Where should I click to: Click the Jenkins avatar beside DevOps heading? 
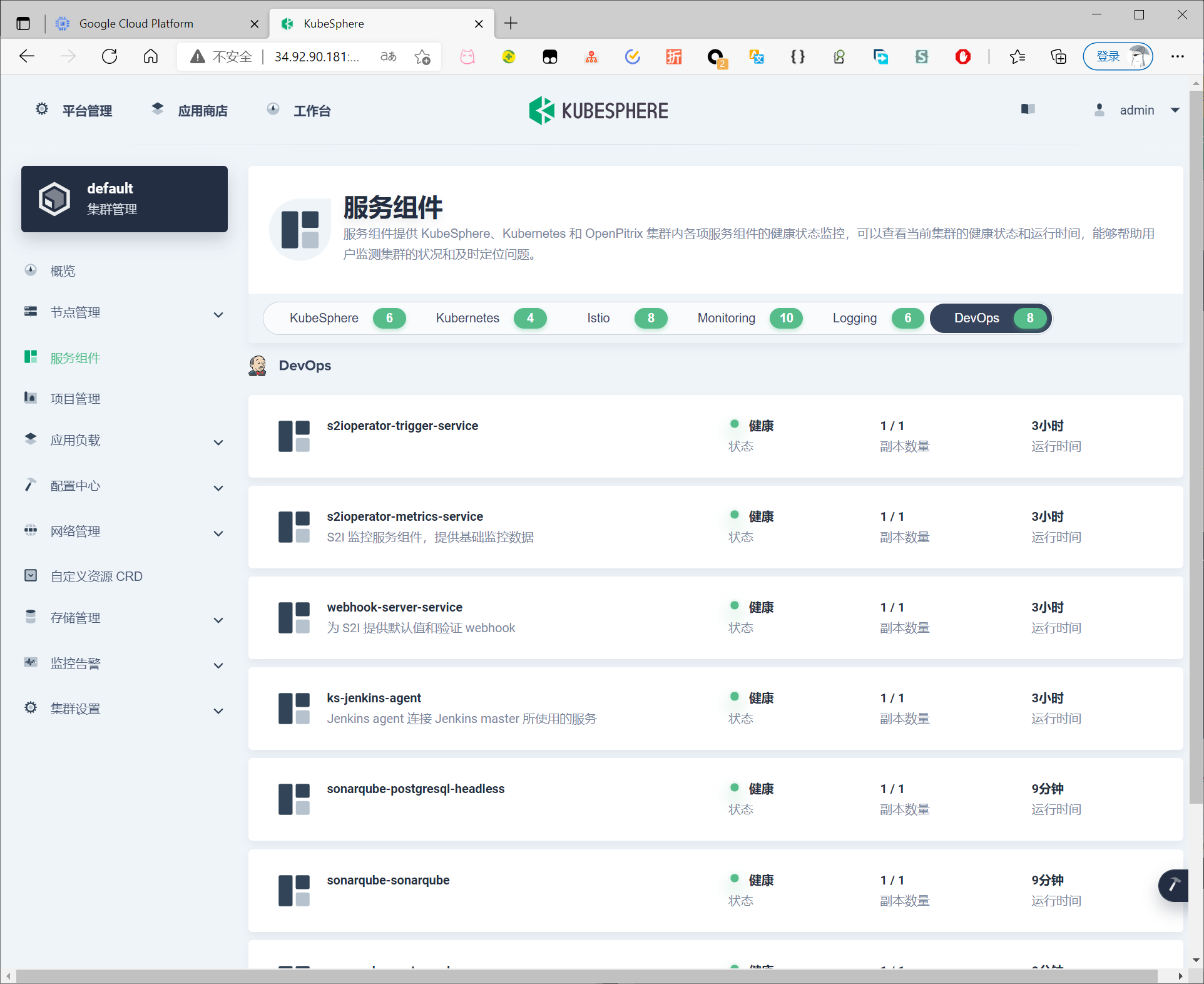click(x=257, y=366)
